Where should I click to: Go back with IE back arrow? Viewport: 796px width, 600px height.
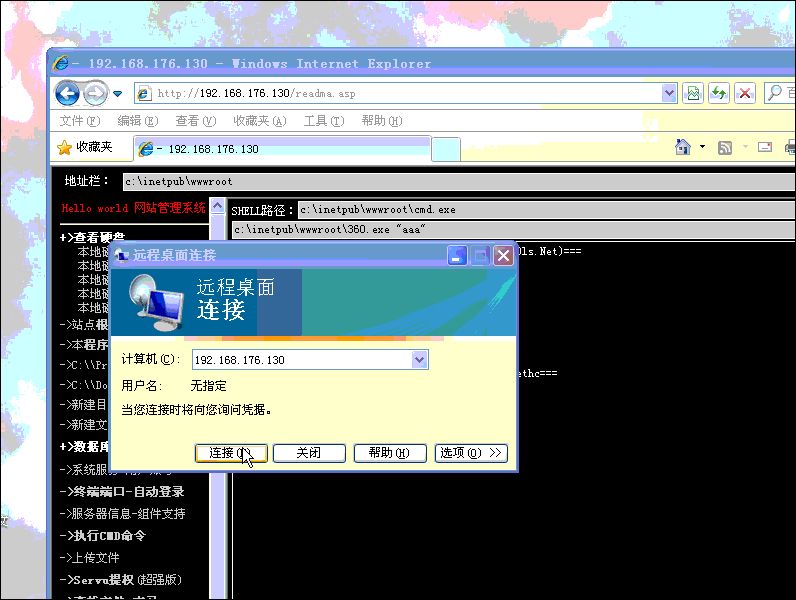point(68,94)
